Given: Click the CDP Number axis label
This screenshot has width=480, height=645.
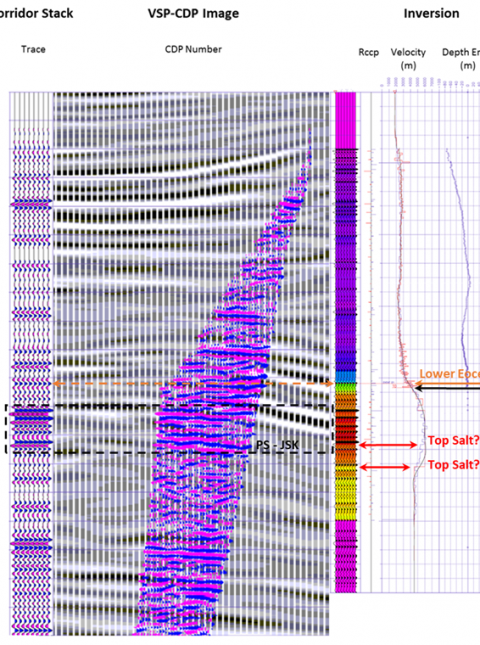Looking at the screenshot, I should (x=193, y=49).
